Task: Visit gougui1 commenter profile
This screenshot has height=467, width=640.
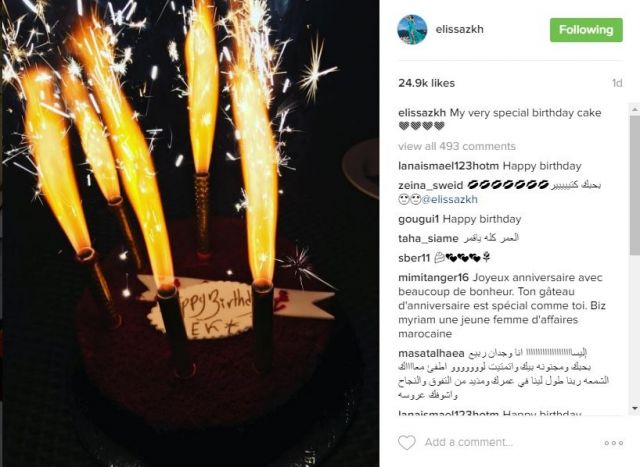Action: [x=418, y=219]
